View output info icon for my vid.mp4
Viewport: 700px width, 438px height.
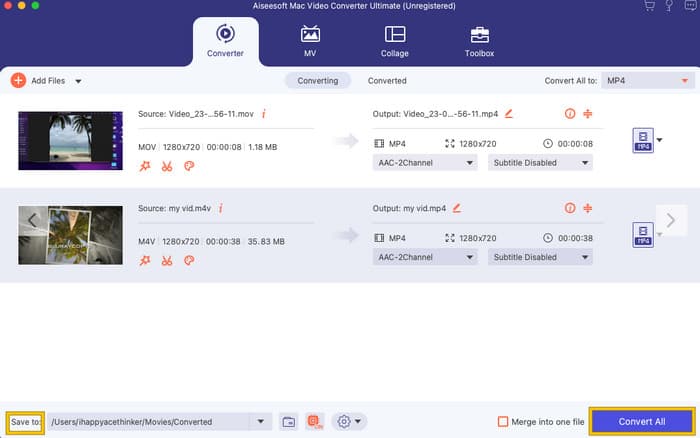click(x=570, y=208)
